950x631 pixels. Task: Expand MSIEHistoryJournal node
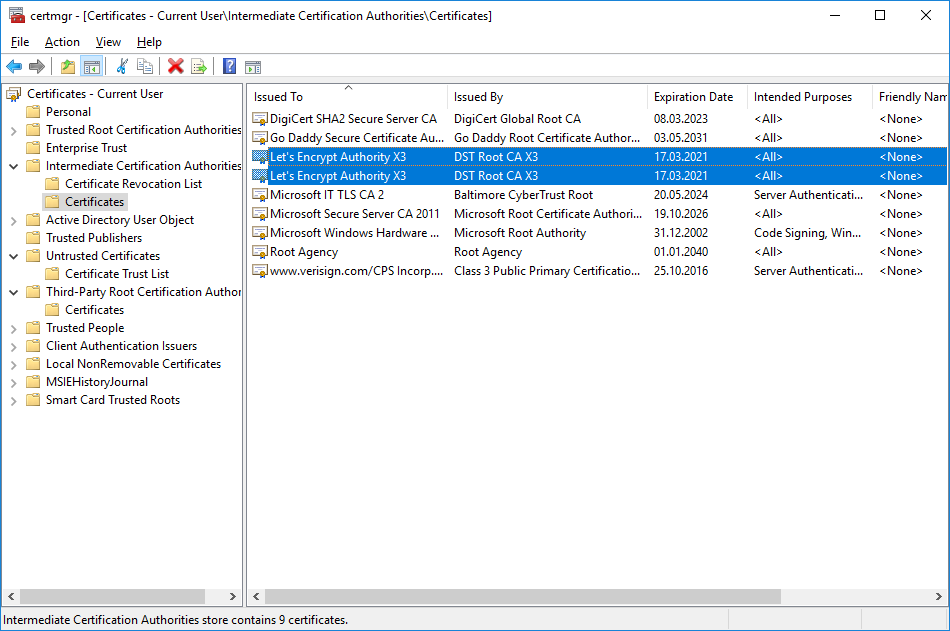tap(14, 382)
